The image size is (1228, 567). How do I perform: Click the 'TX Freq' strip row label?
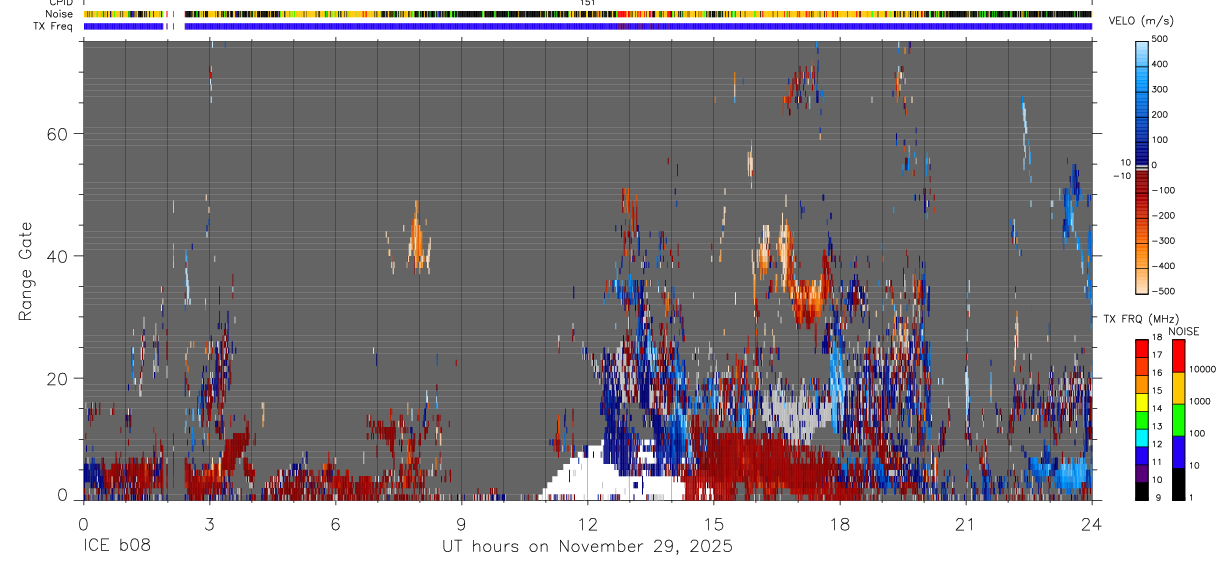(x=53, y=26)
